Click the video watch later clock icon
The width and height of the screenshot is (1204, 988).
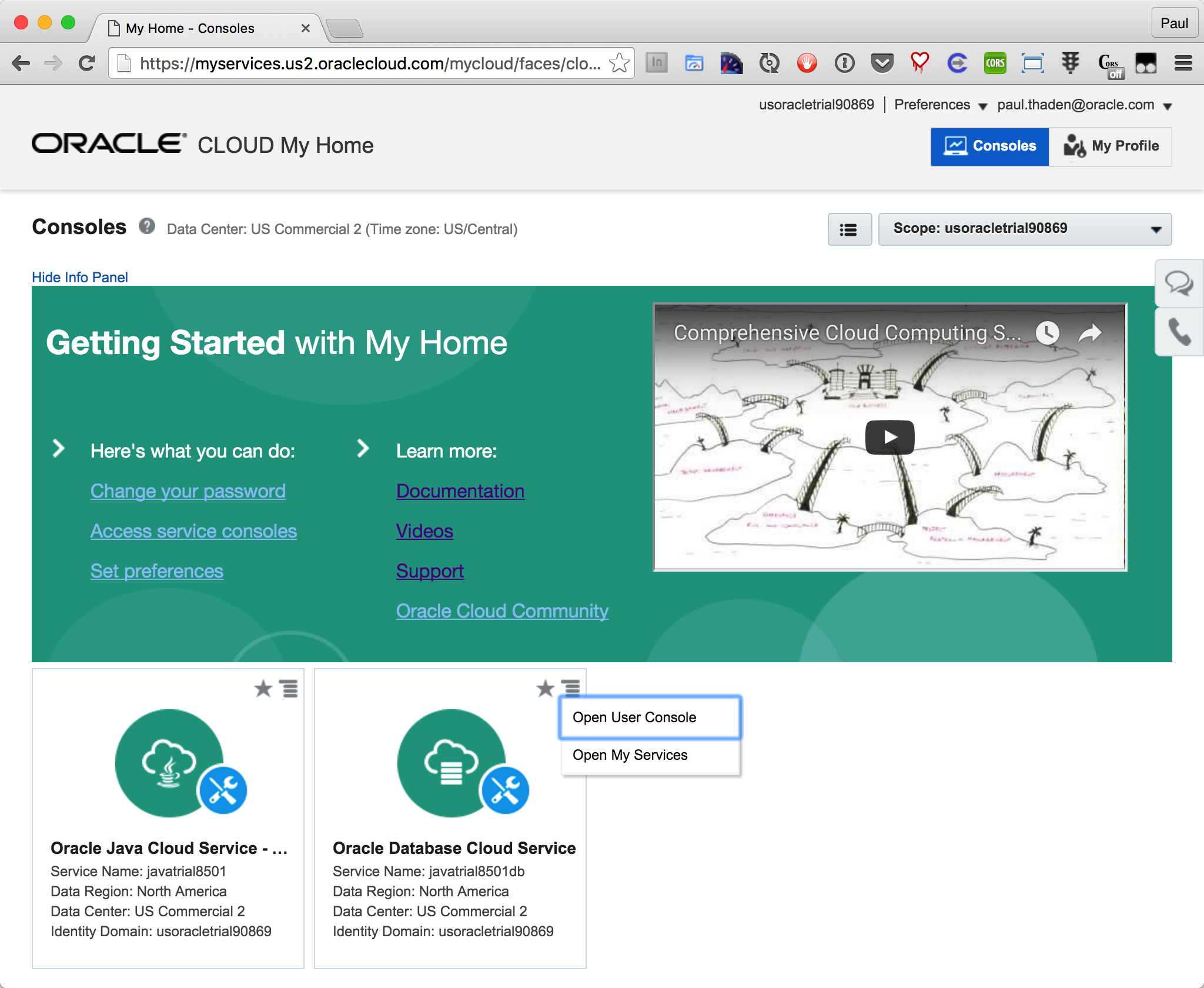tap(1047, 333)
